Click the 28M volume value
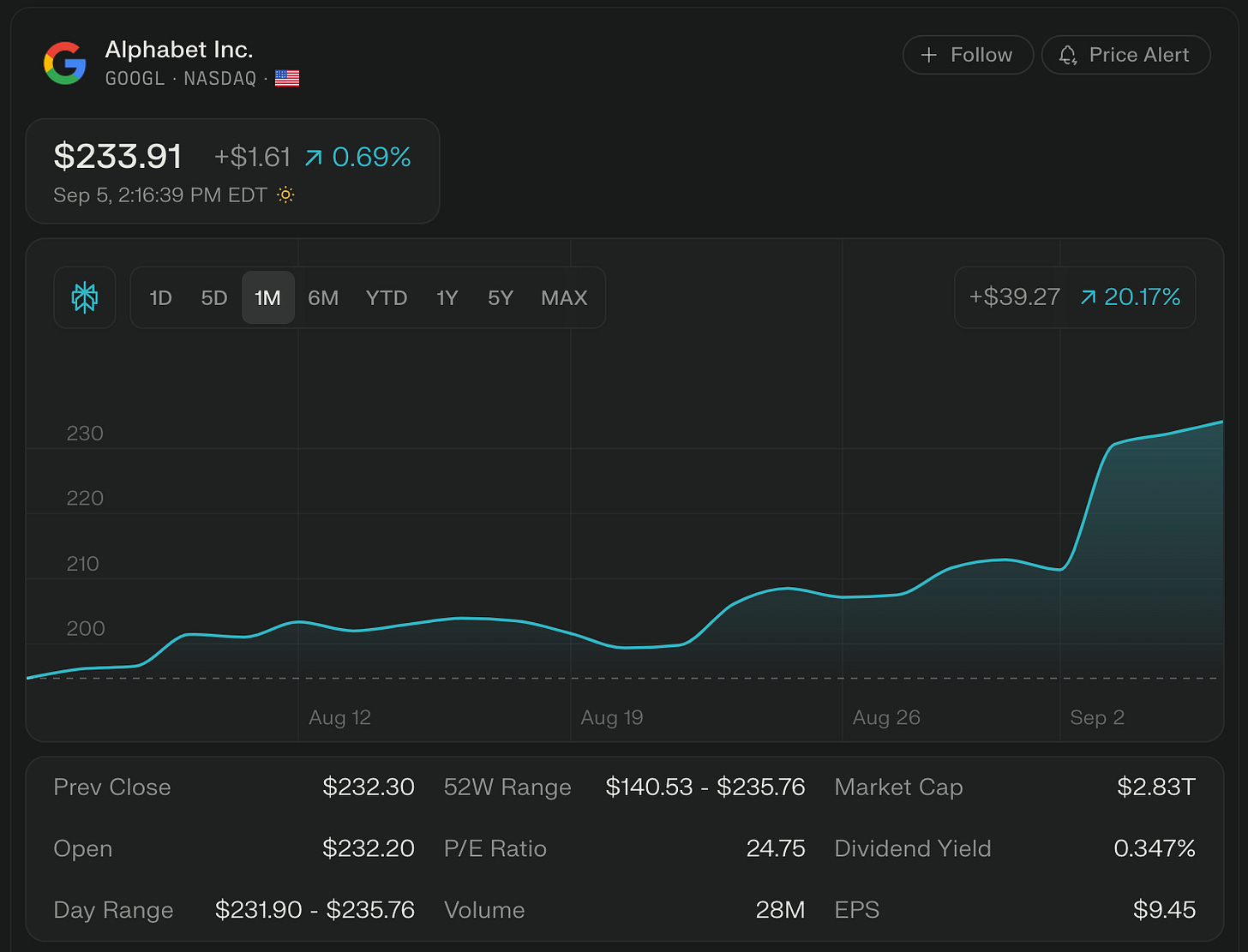This screenshot has width=1248, height=952. (781, 910)
